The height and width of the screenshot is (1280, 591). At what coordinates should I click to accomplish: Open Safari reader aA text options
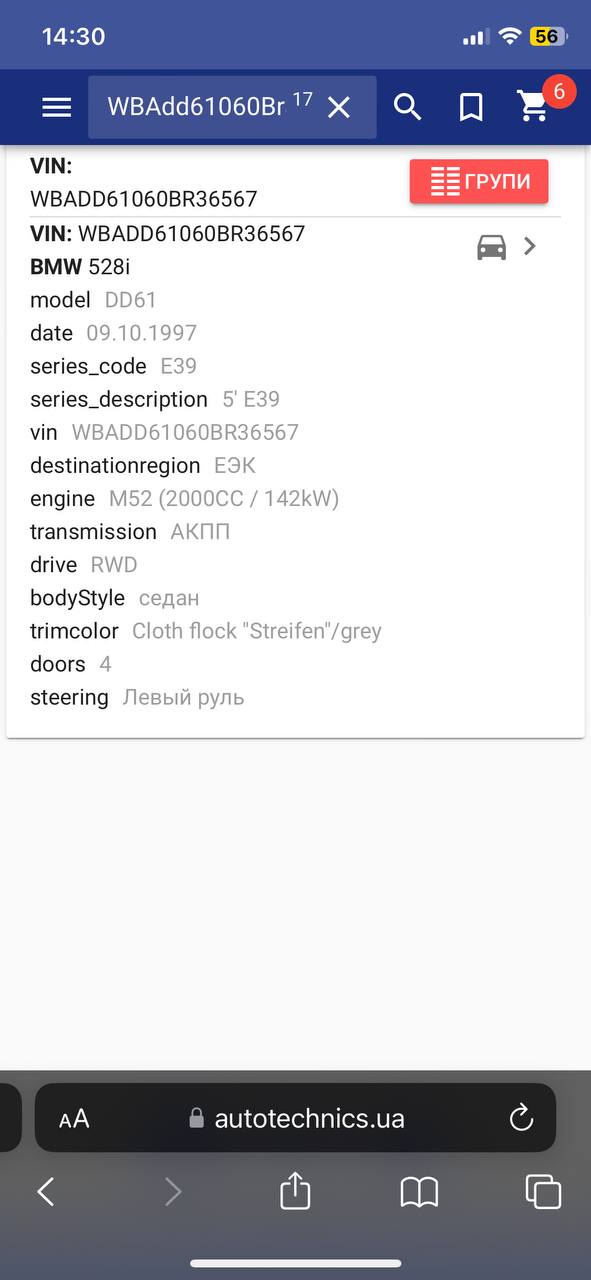(74, 1119)
